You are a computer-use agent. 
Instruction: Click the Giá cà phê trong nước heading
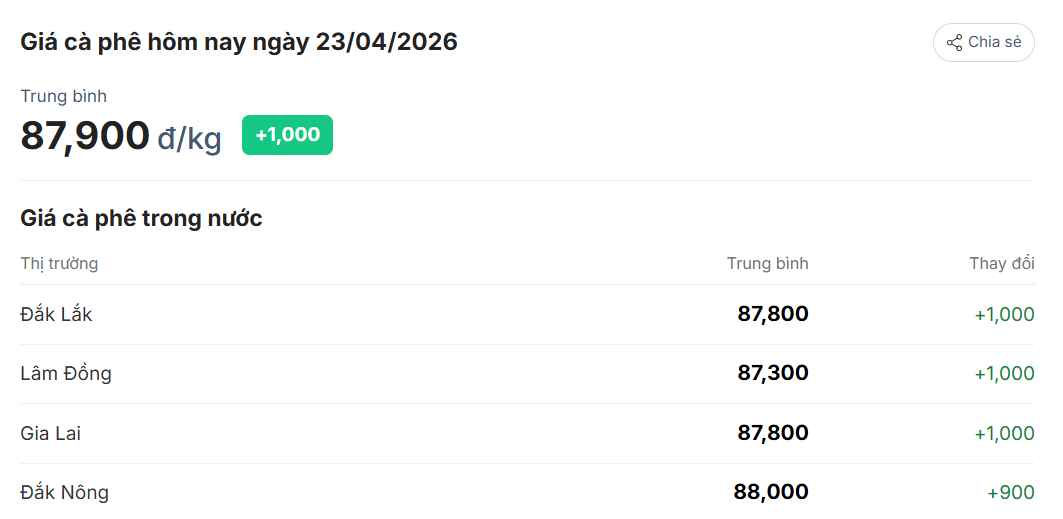coord(141,218)
